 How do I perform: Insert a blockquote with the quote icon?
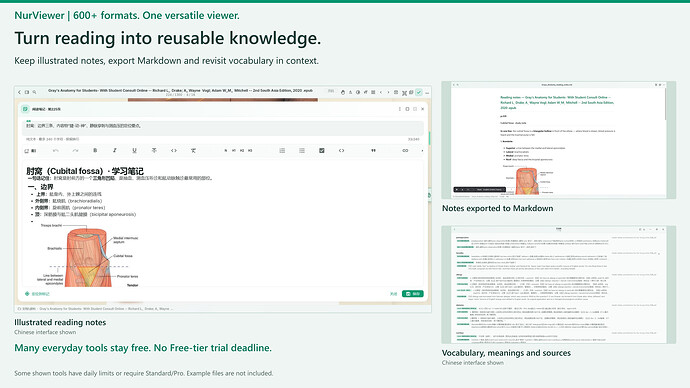pyautogui.click(x=373, y=150)
